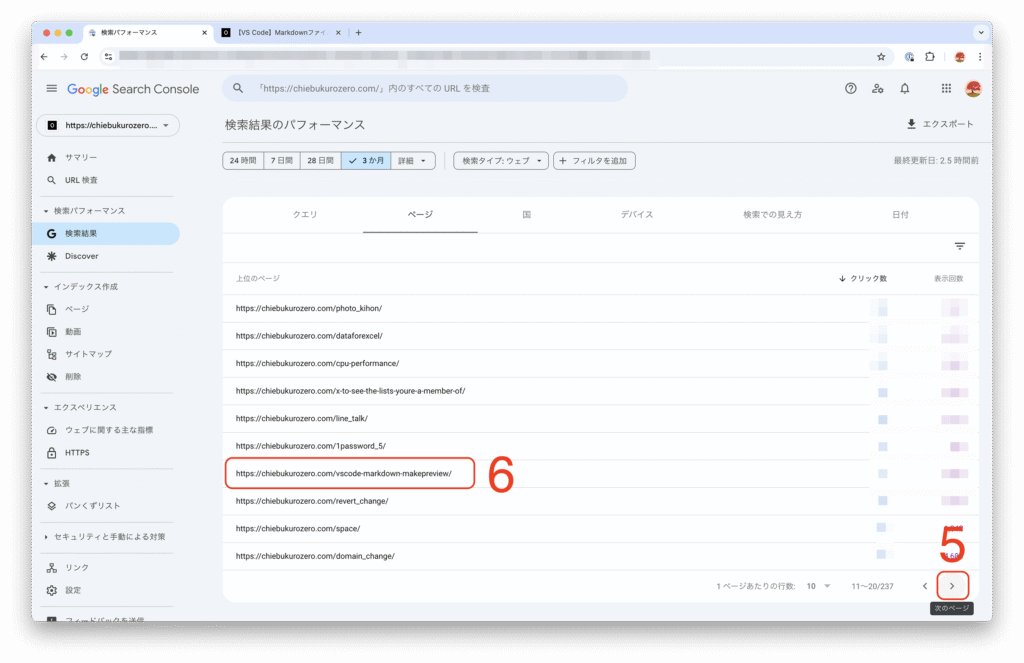Close the VS Code Markdown browser tab

pyautogui.click(x=338, y=32)
